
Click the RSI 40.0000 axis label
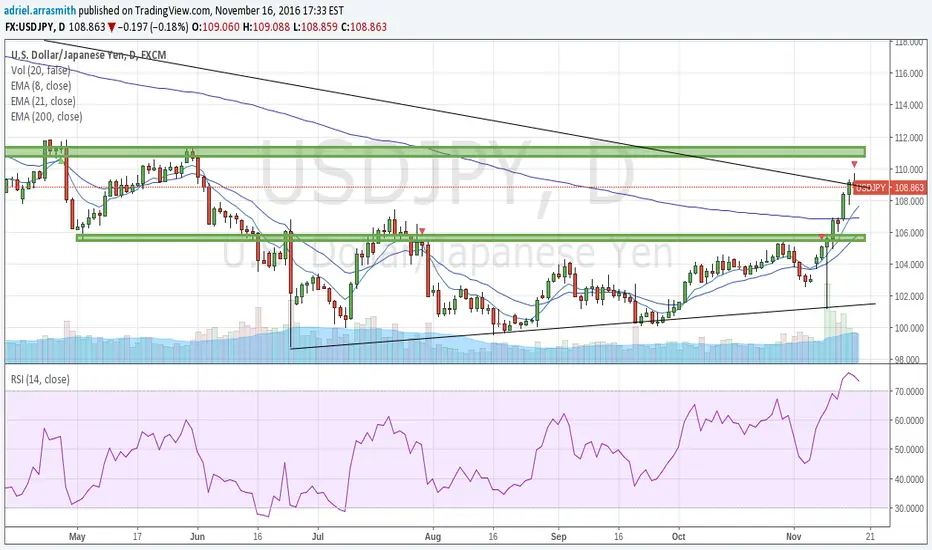909,479
